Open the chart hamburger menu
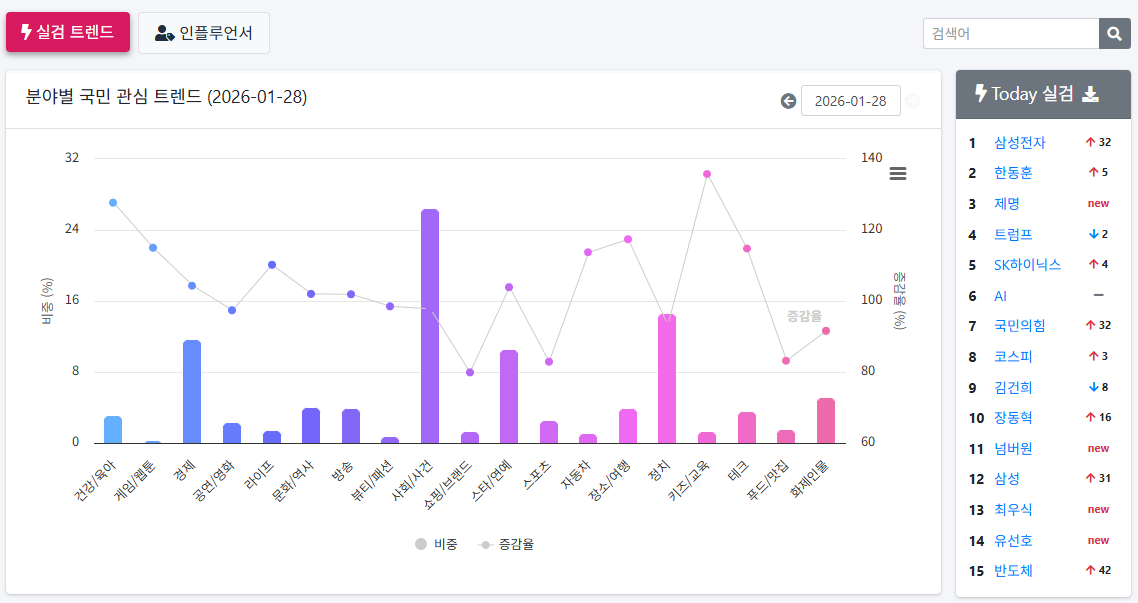1138x603 pixels. point(898,173)
